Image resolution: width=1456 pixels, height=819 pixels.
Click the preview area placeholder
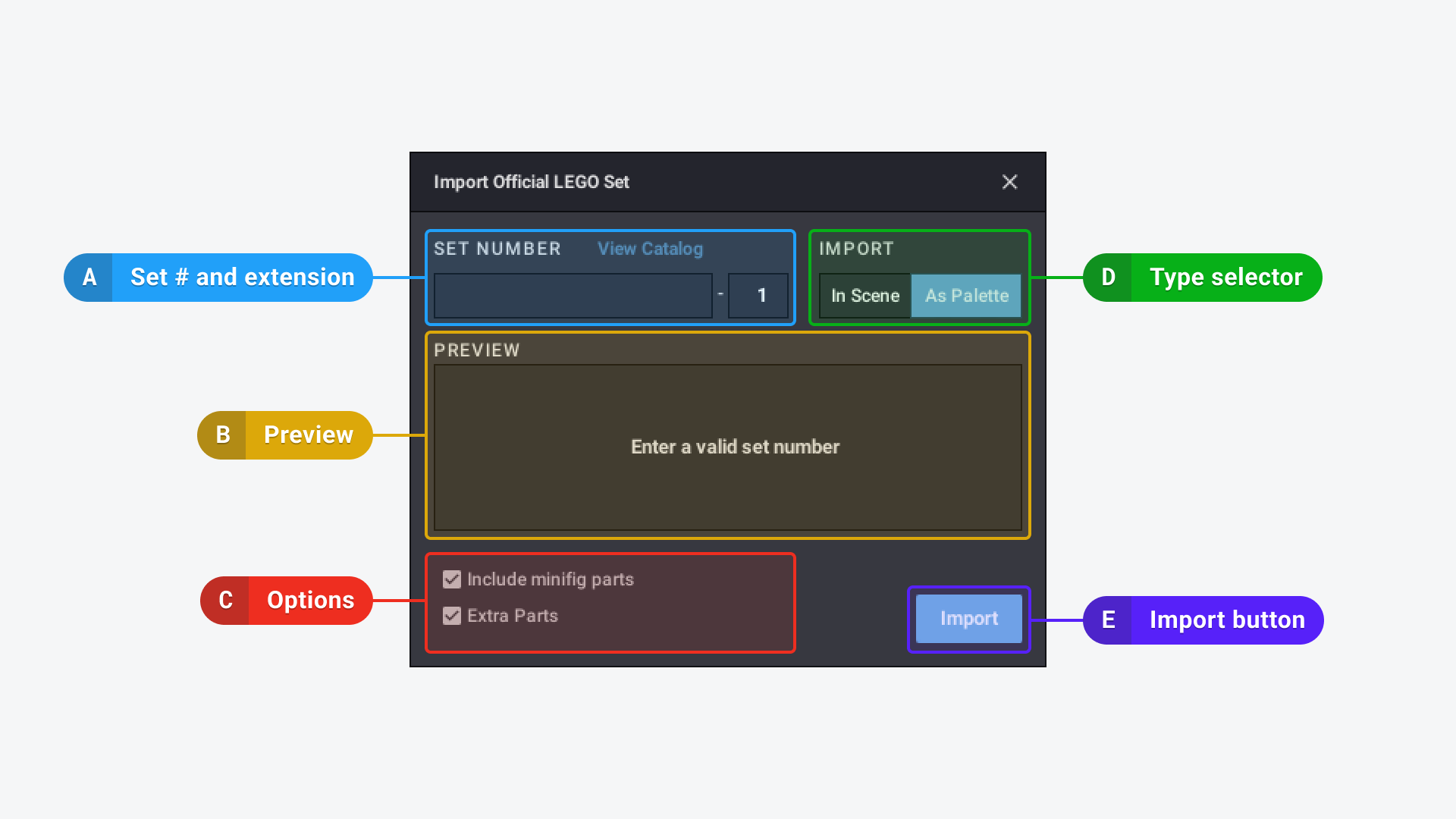728,447
